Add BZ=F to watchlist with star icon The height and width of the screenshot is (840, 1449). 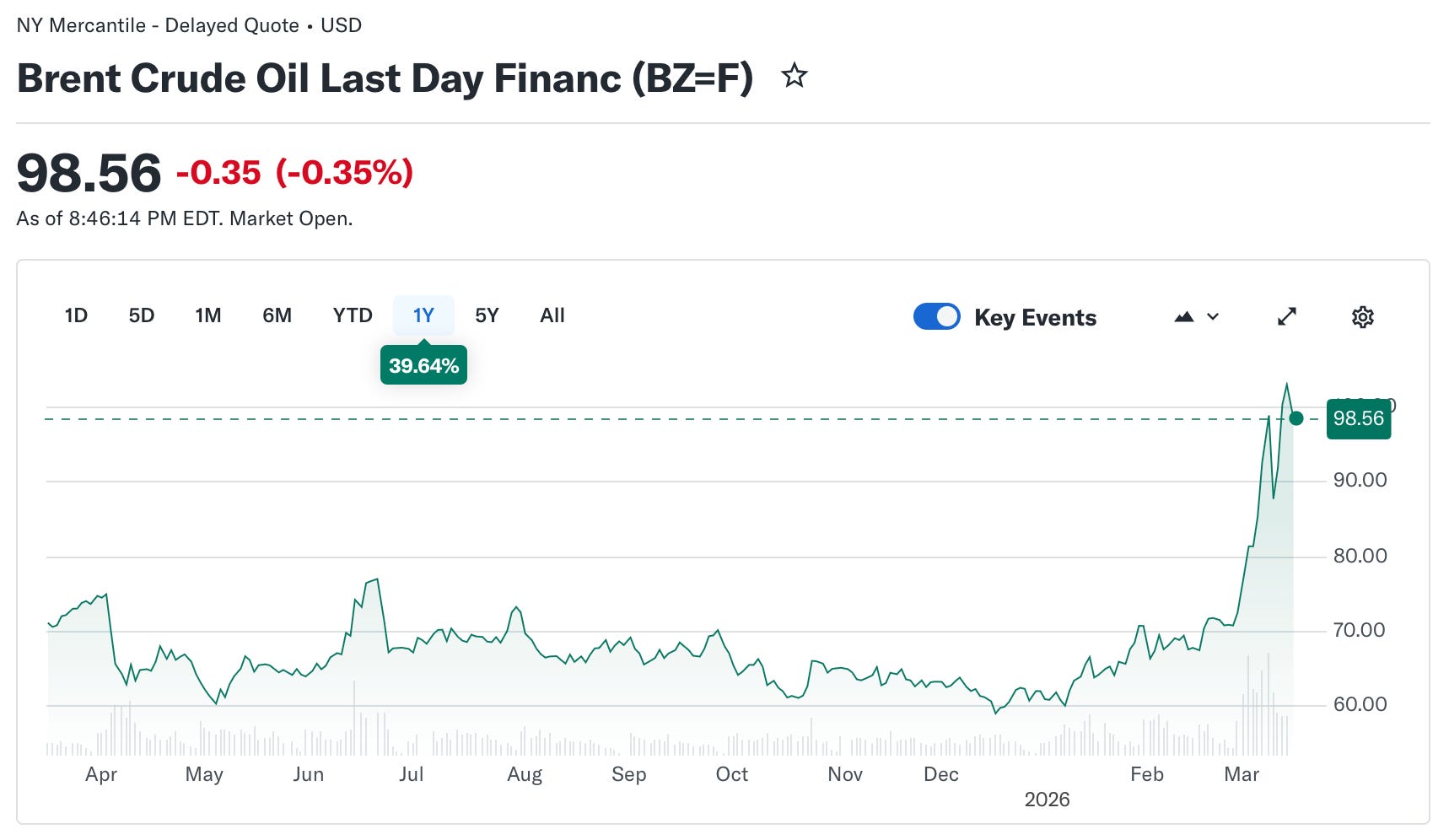point(794,77)
